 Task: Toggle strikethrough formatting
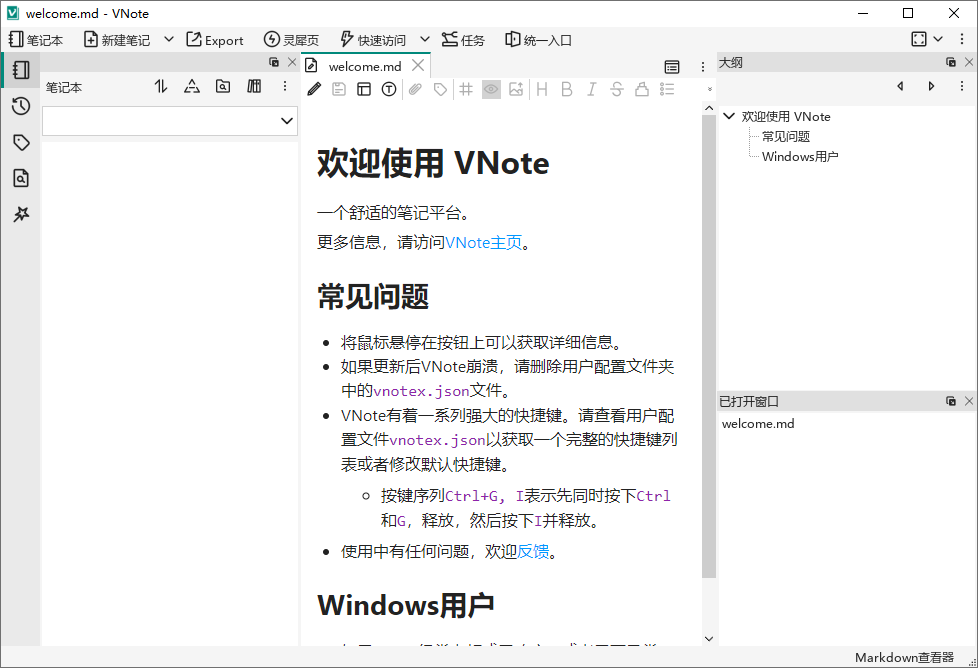click(x=616, y=89)
